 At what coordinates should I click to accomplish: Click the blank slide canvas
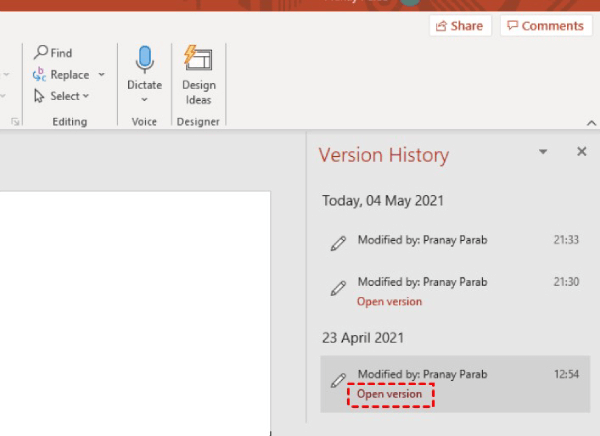coord(135,313)
